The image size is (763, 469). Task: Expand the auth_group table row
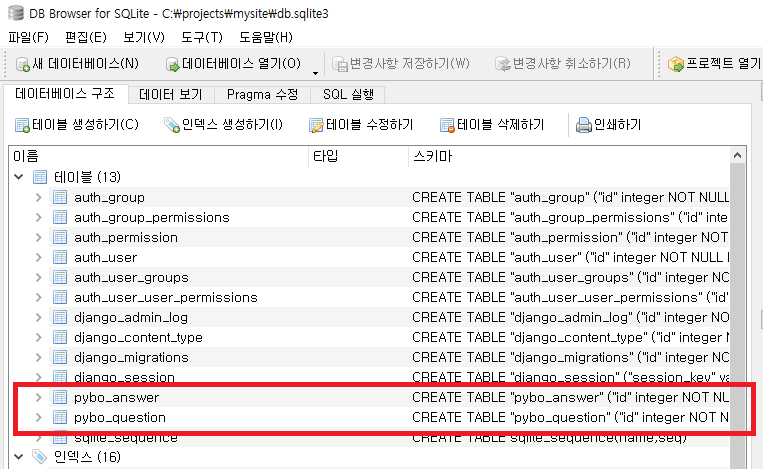click(38, 197)
